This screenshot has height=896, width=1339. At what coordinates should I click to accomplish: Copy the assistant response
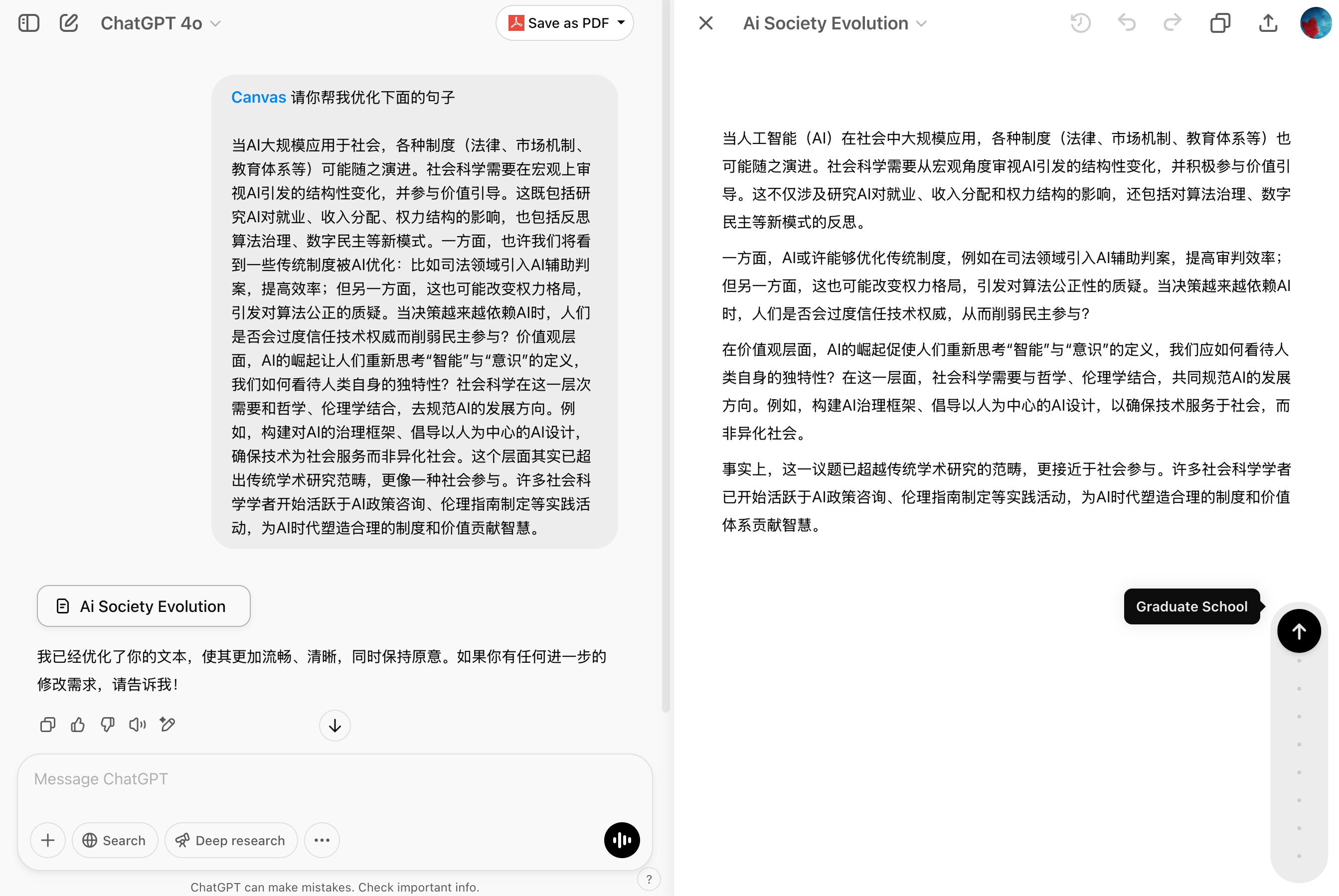coord(47,725)
